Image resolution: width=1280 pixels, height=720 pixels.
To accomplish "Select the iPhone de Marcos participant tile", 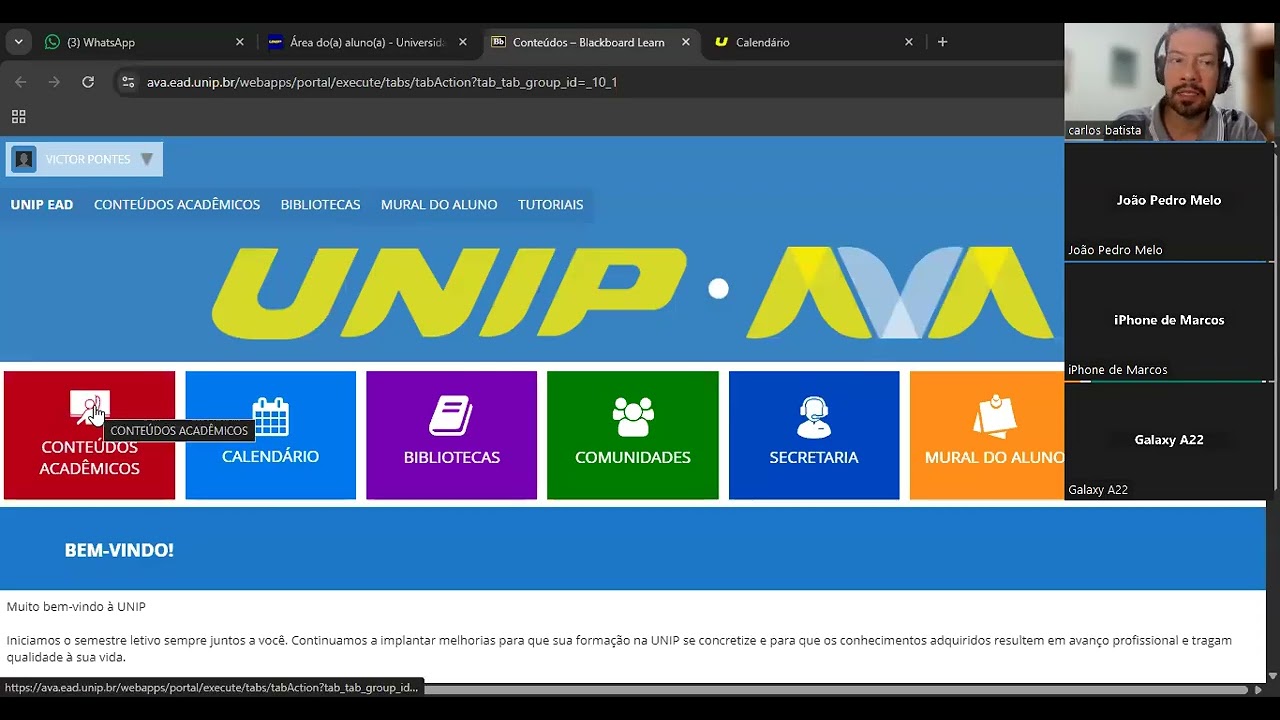I will click(x=1167, y=322).
